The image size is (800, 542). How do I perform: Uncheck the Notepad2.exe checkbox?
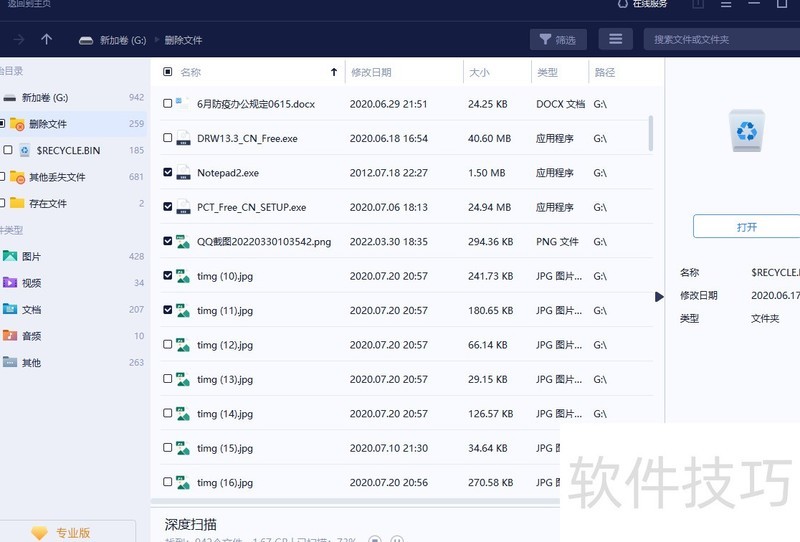(168, 173)
